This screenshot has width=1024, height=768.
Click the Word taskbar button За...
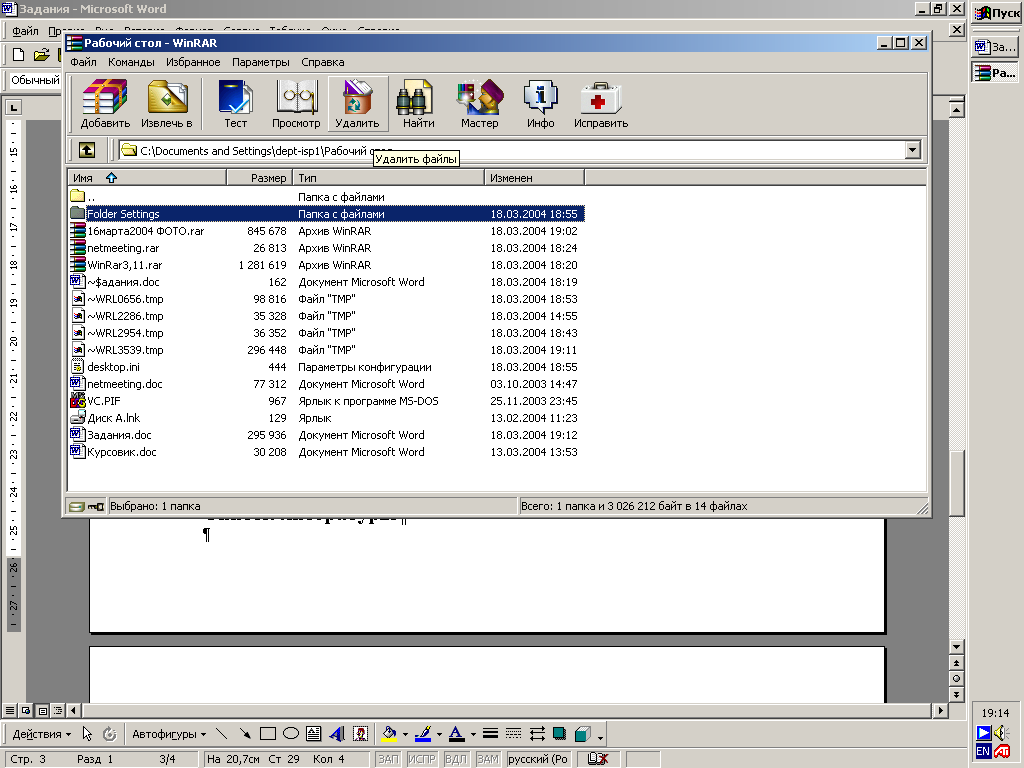(997, 46)
